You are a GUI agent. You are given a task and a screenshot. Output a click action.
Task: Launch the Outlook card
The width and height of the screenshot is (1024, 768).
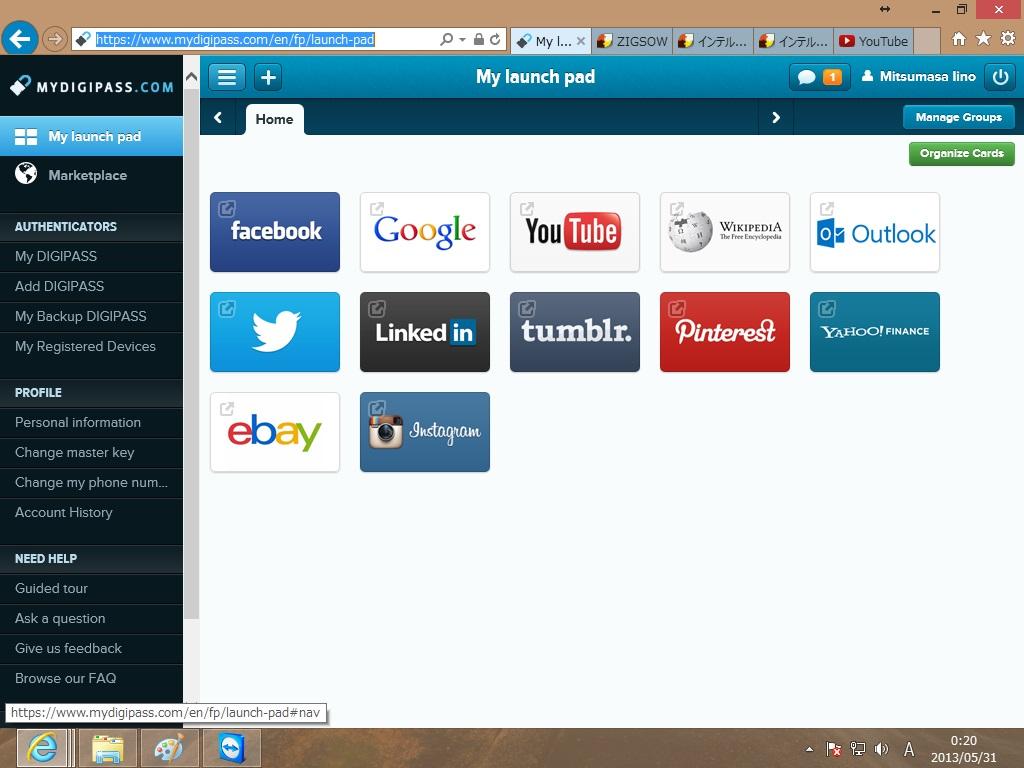[x=874, y=232]
